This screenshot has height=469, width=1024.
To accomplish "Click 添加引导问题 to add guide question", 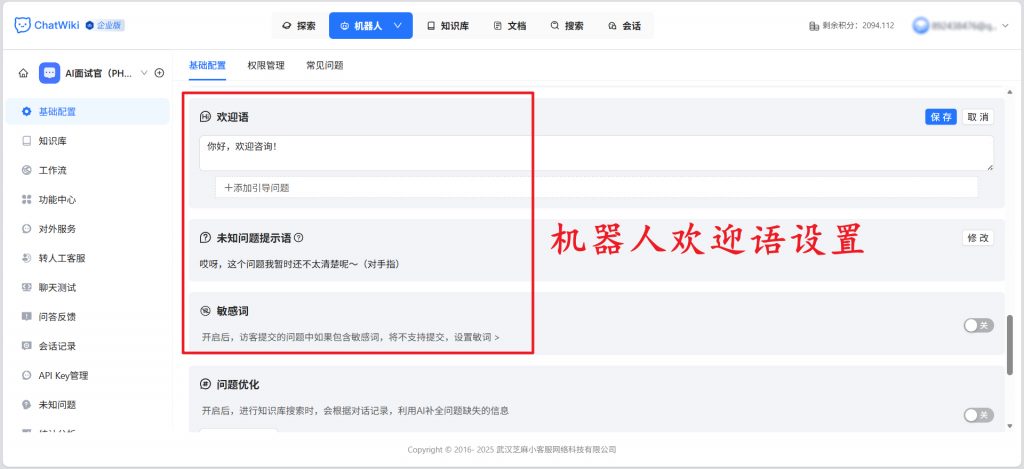I will tap(596, 187).
